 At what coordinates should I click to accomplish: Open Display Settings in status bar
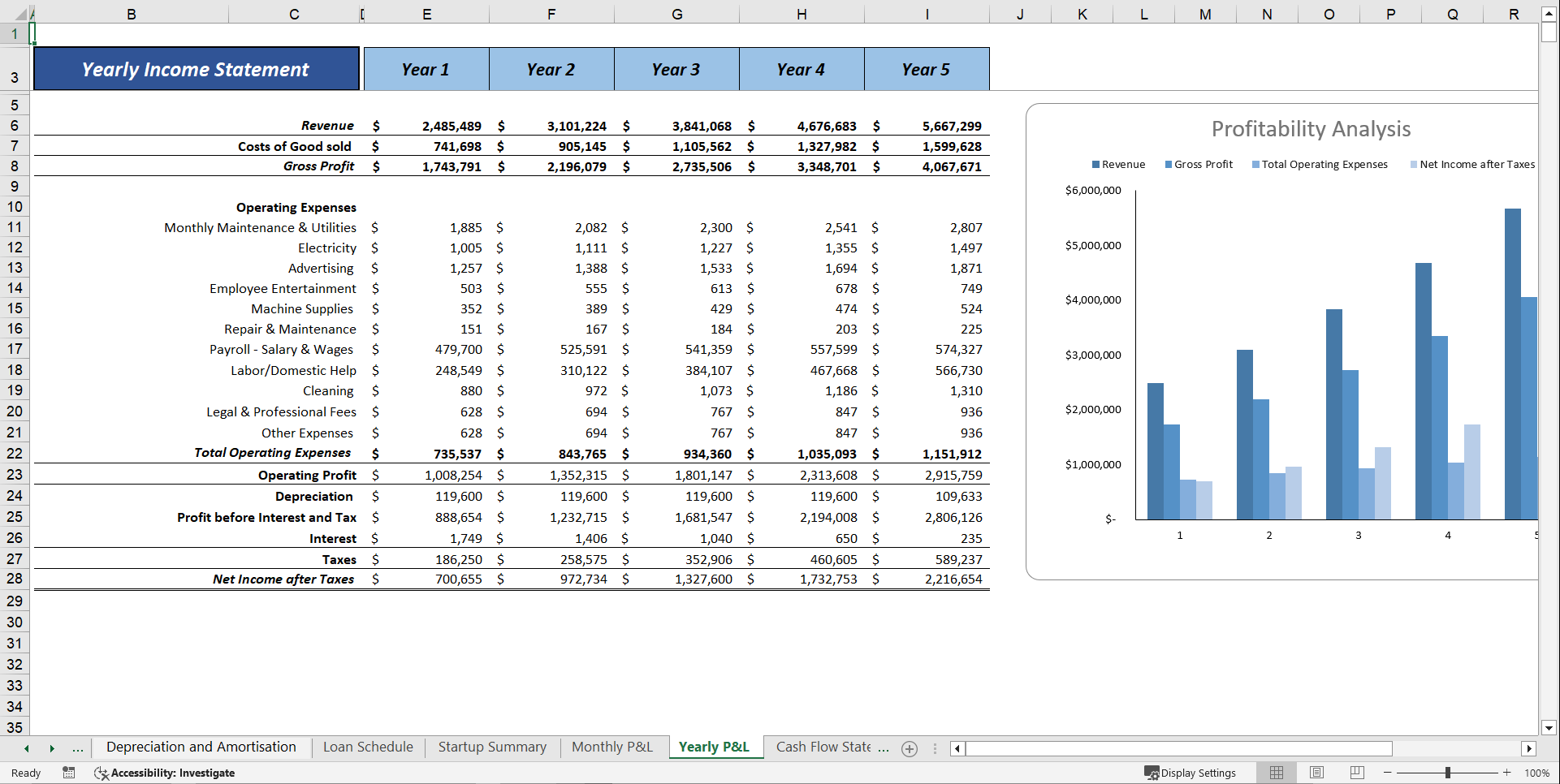pos(1191,773)
